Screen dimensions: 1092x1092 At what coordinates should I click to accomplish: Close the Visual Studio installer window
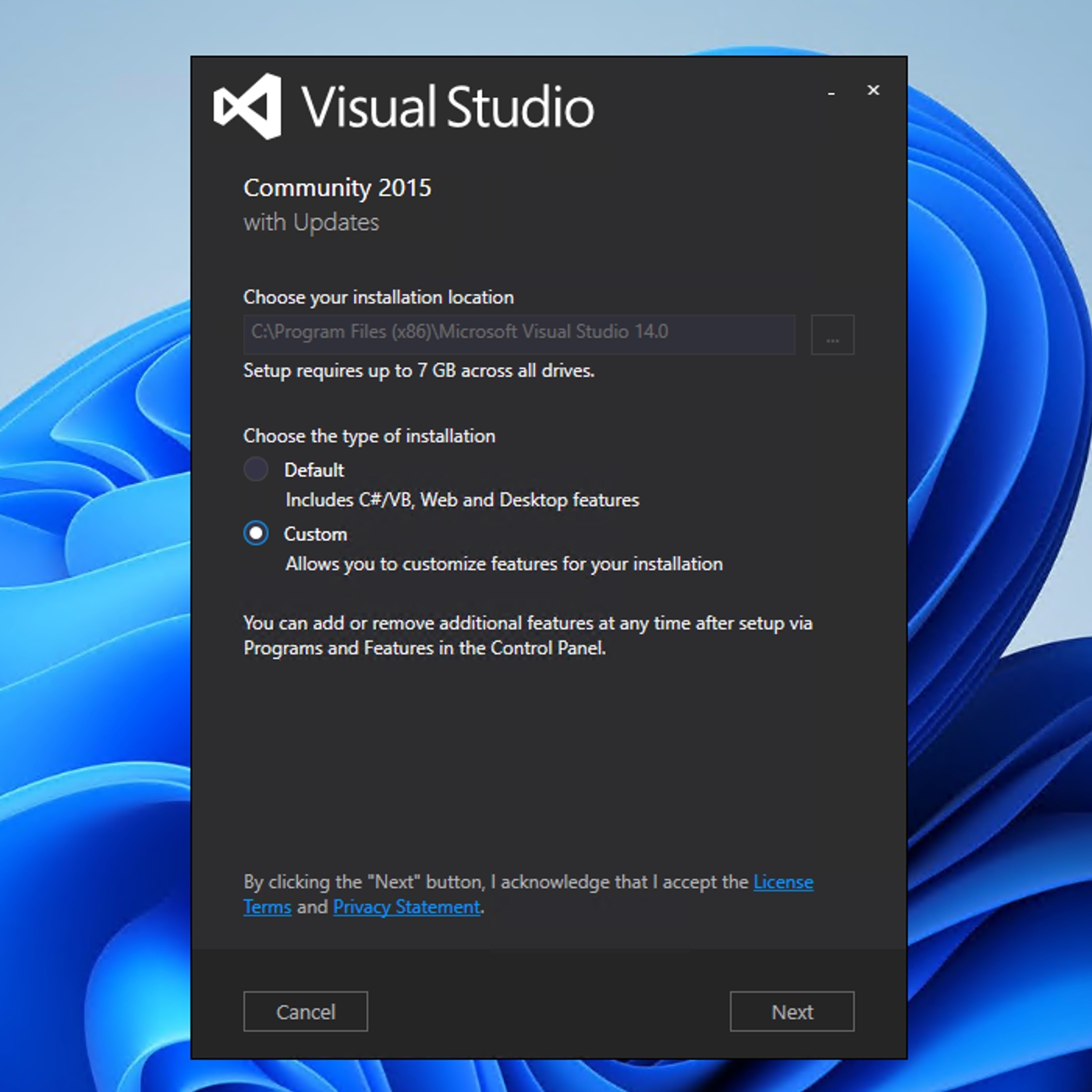pos(874,90)
